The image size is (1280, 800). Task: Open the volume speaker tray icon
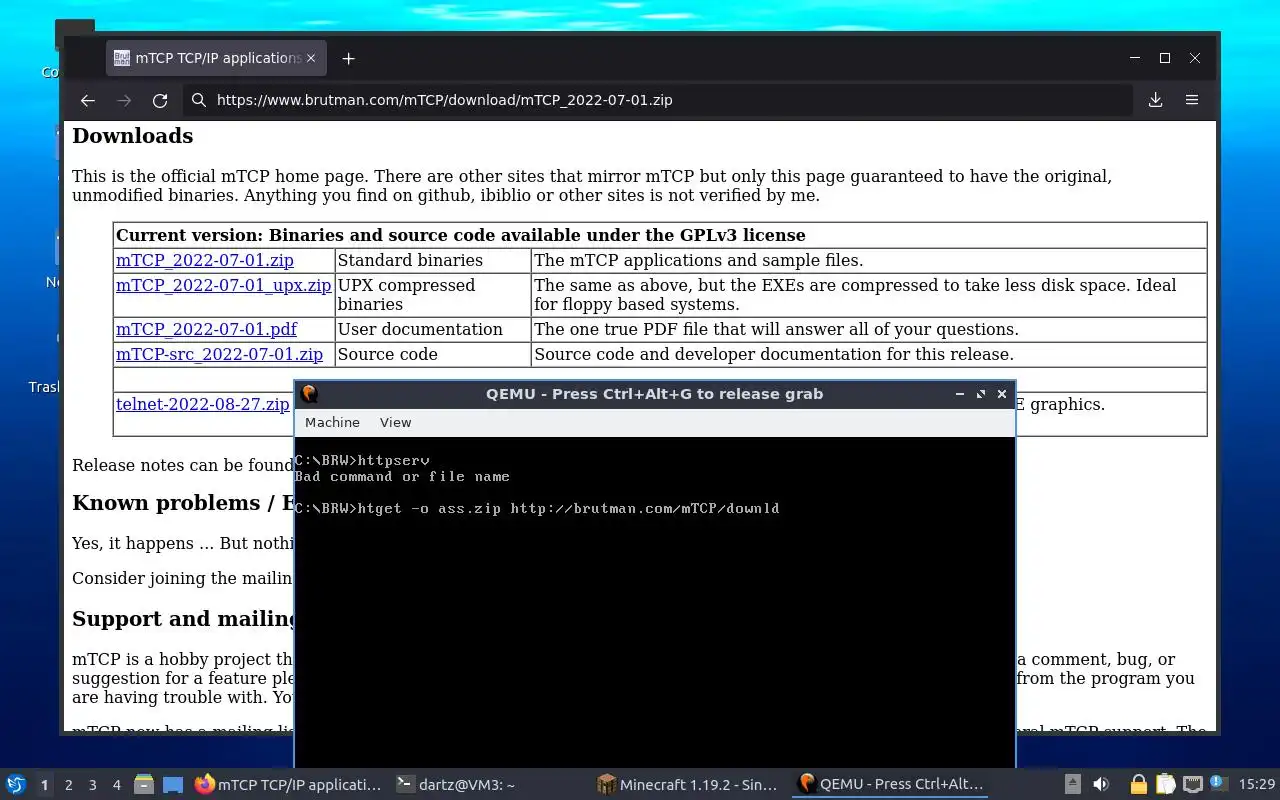pyautogui.click(x=1101, y=784)
